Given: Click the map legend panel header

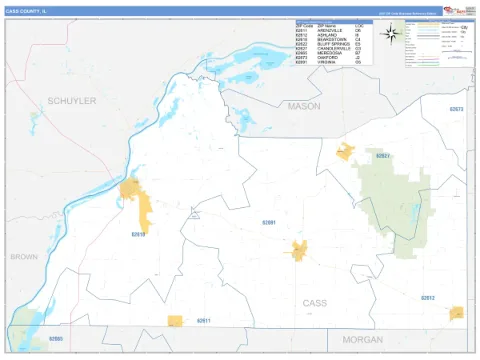Looking at the screenshot, I should 440,21.
